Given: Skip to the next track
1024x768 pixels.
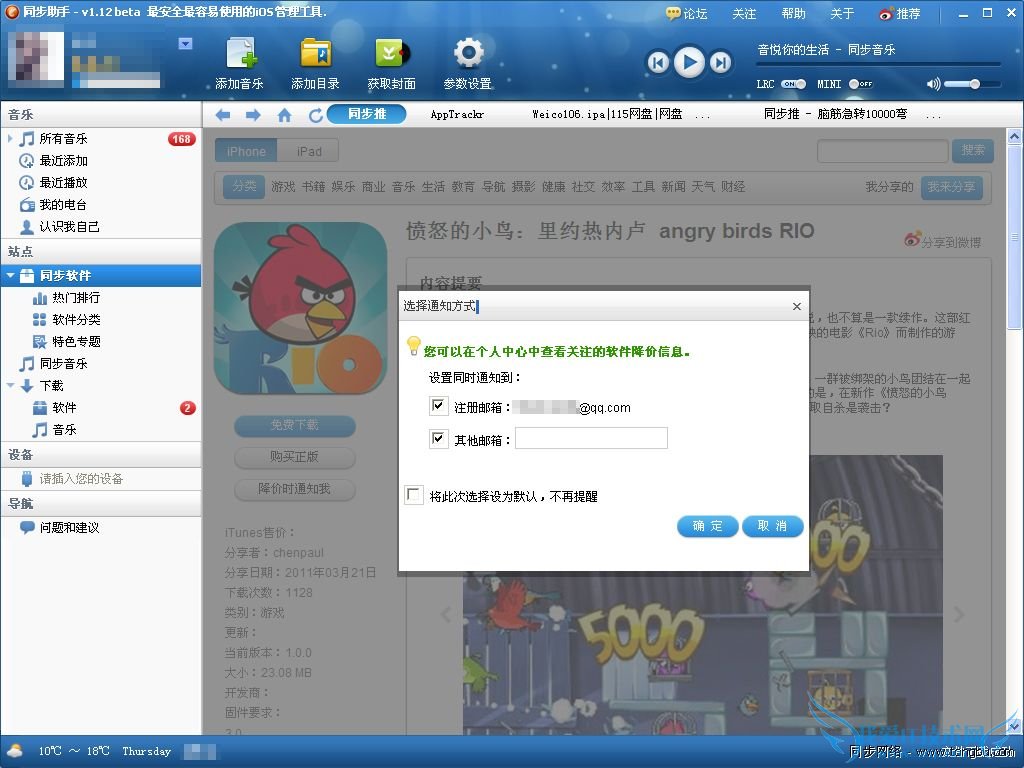Looking at the screenshot, I should click(x=720, y=63).
